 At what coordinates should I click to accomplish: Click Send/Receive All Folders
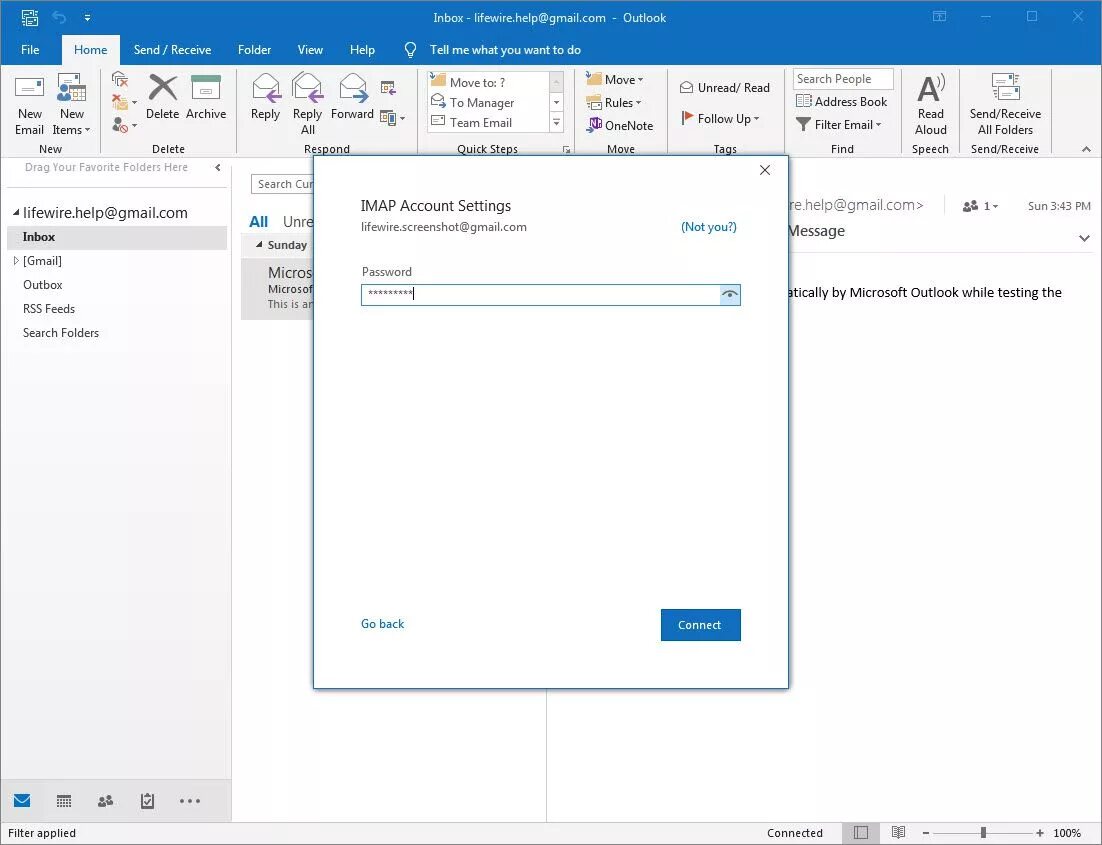[1005, 105]
